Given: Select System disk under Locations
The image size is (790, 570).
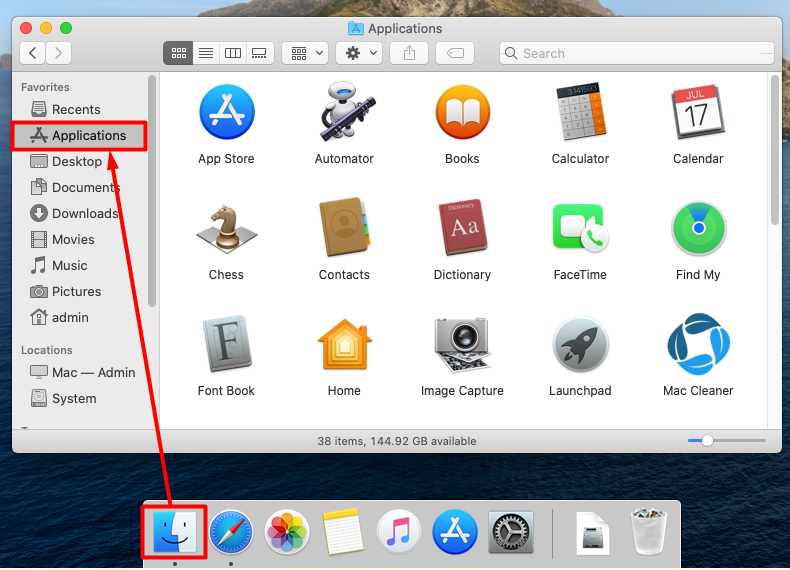Looking at the screenshot, I should pyautogui.click(x=80, y=398).
